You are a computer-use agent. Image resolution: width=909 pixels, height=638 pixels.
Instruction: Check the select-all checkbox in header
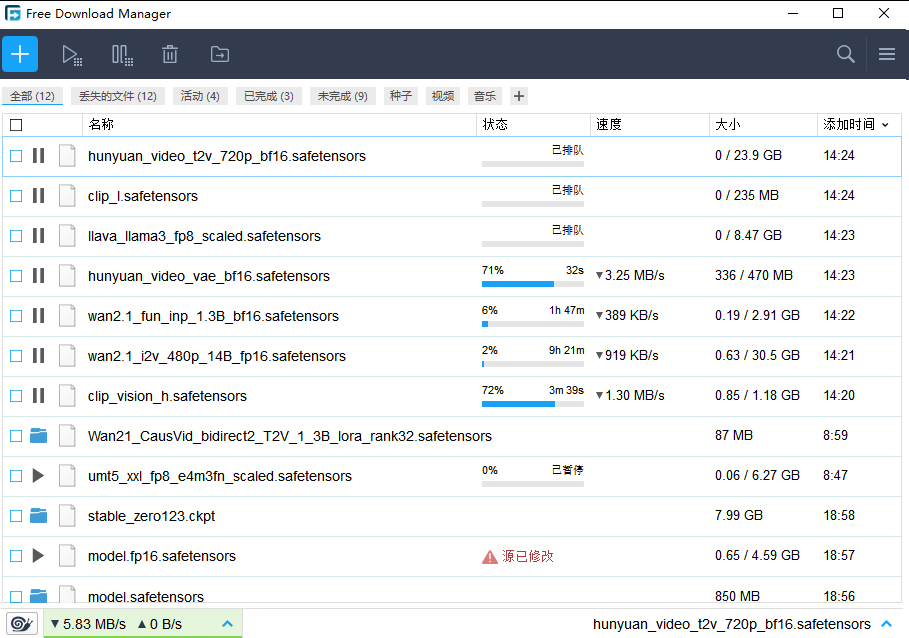16,125
